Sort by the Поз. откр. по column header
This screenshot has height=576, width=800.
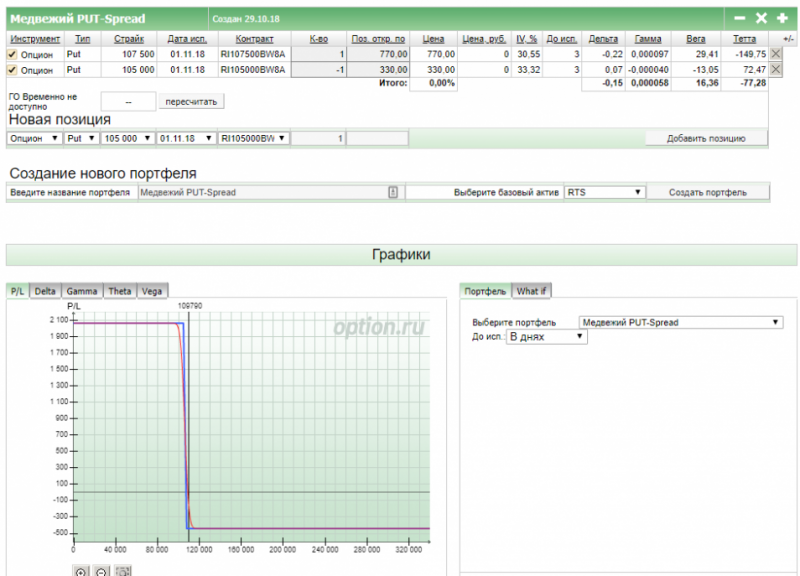tap(378, 39)
